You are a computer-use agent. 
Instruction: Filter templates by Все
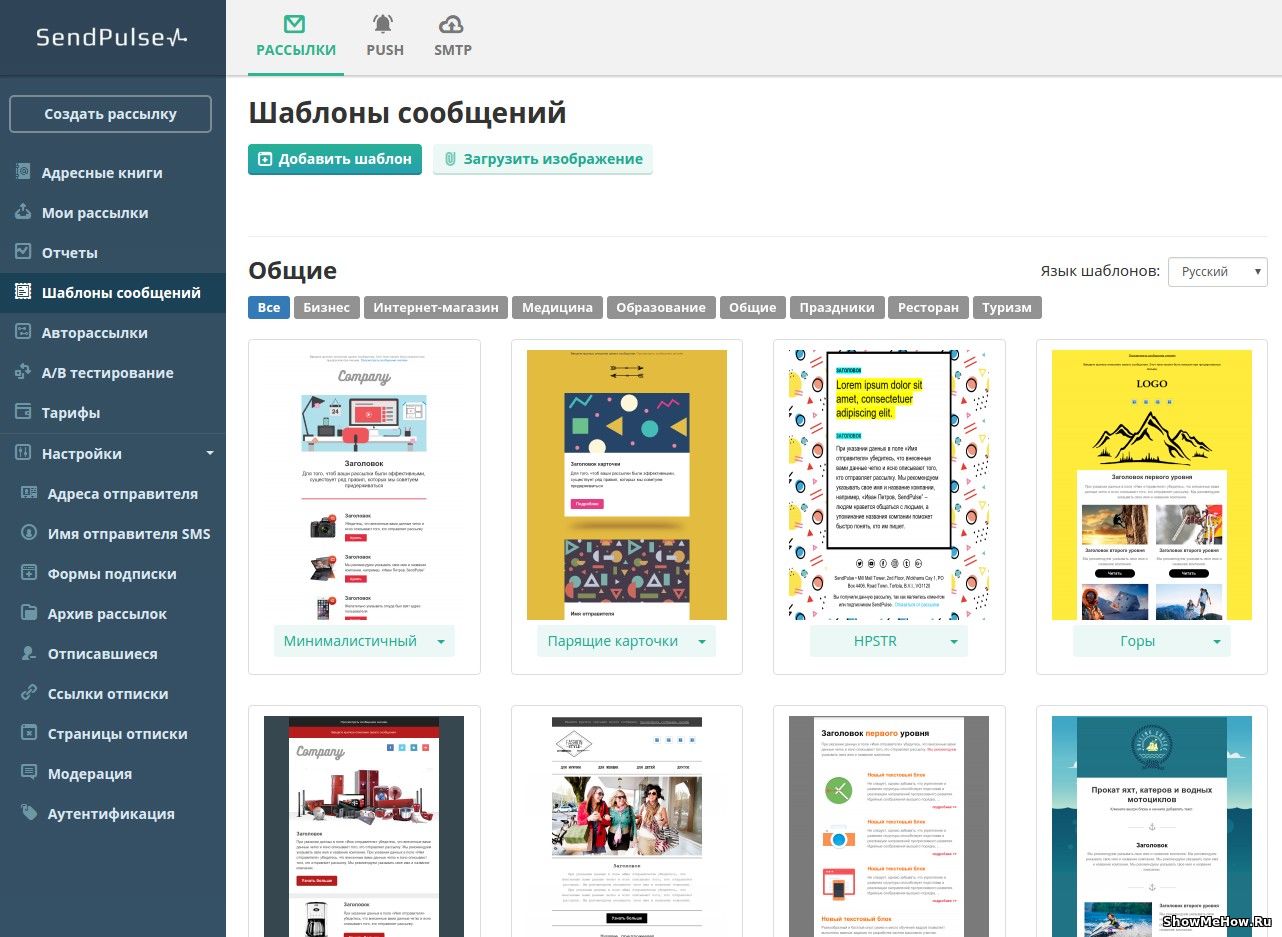(269, 307)
